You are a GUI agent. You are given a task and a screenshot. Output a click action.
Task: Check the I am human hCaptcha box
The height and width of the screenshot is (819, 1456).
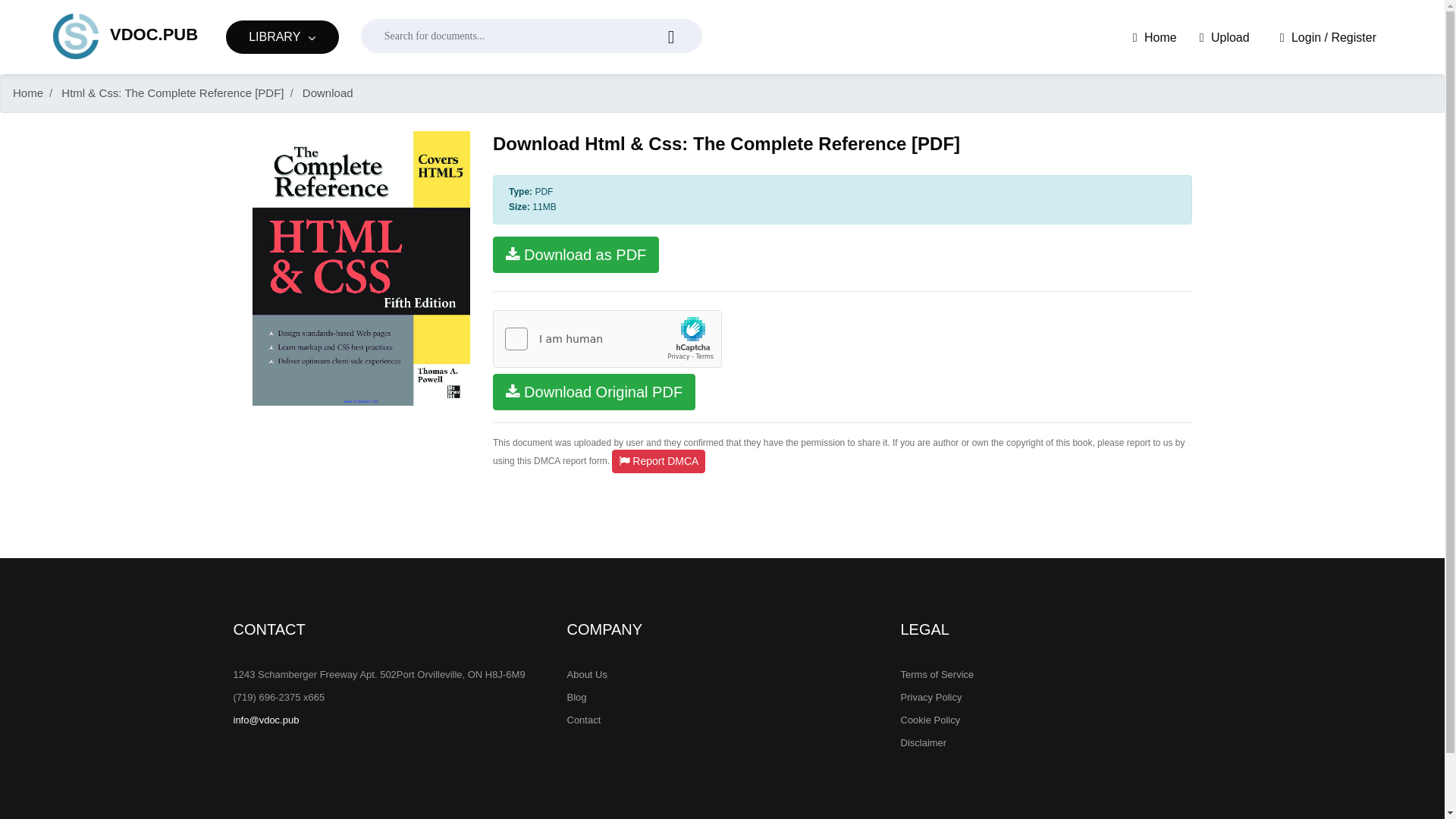point(516,339)
